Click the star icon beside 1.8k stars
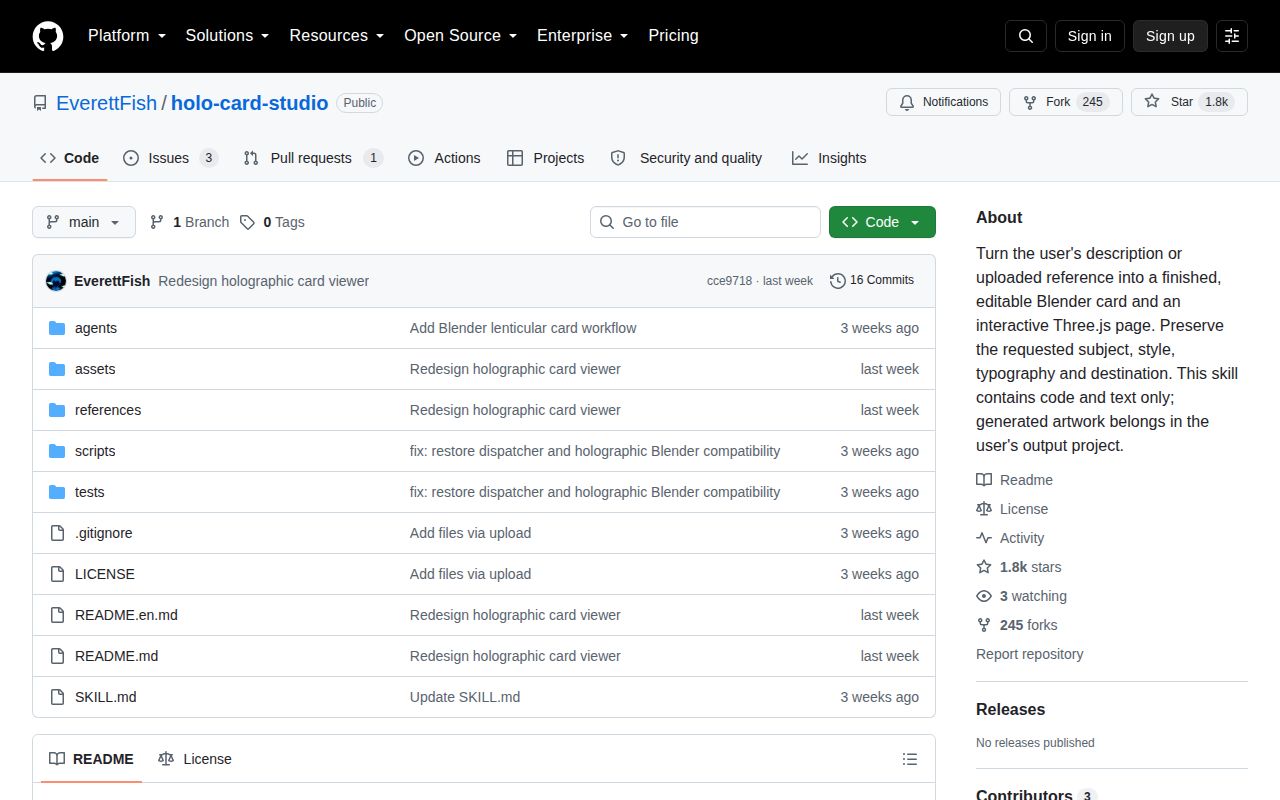This screenshot has height=800, width=1280. 984,567
